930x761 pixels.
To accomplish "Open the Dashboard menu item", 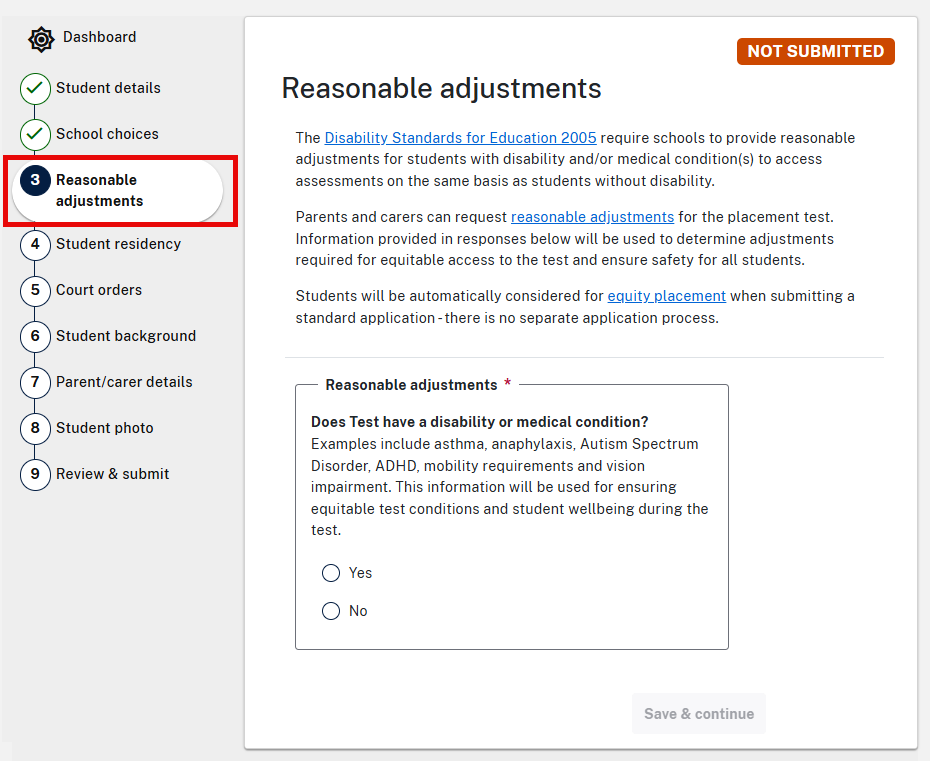I will (100, 37).
